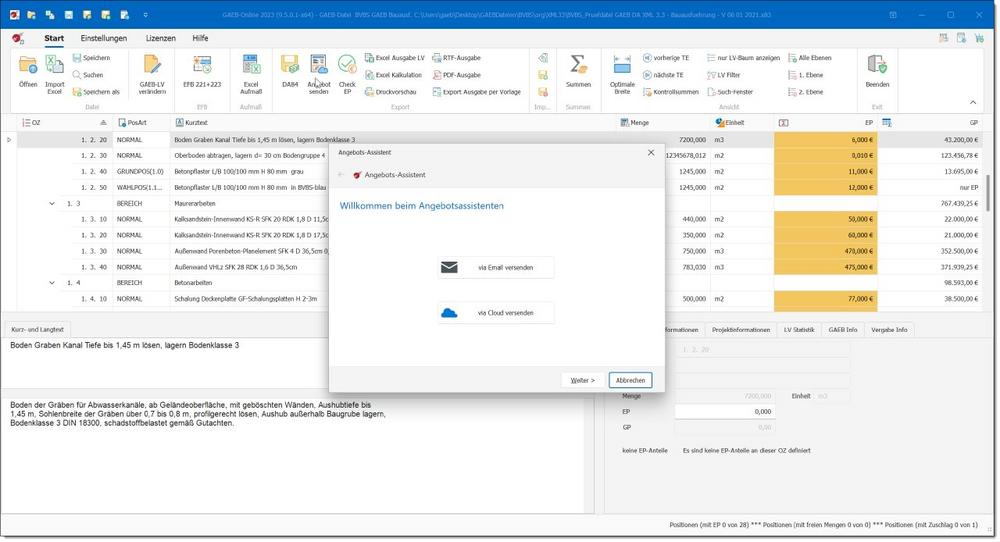Choose RTF-Ausgabe export
1000x542 pixels.
(457, 57)
